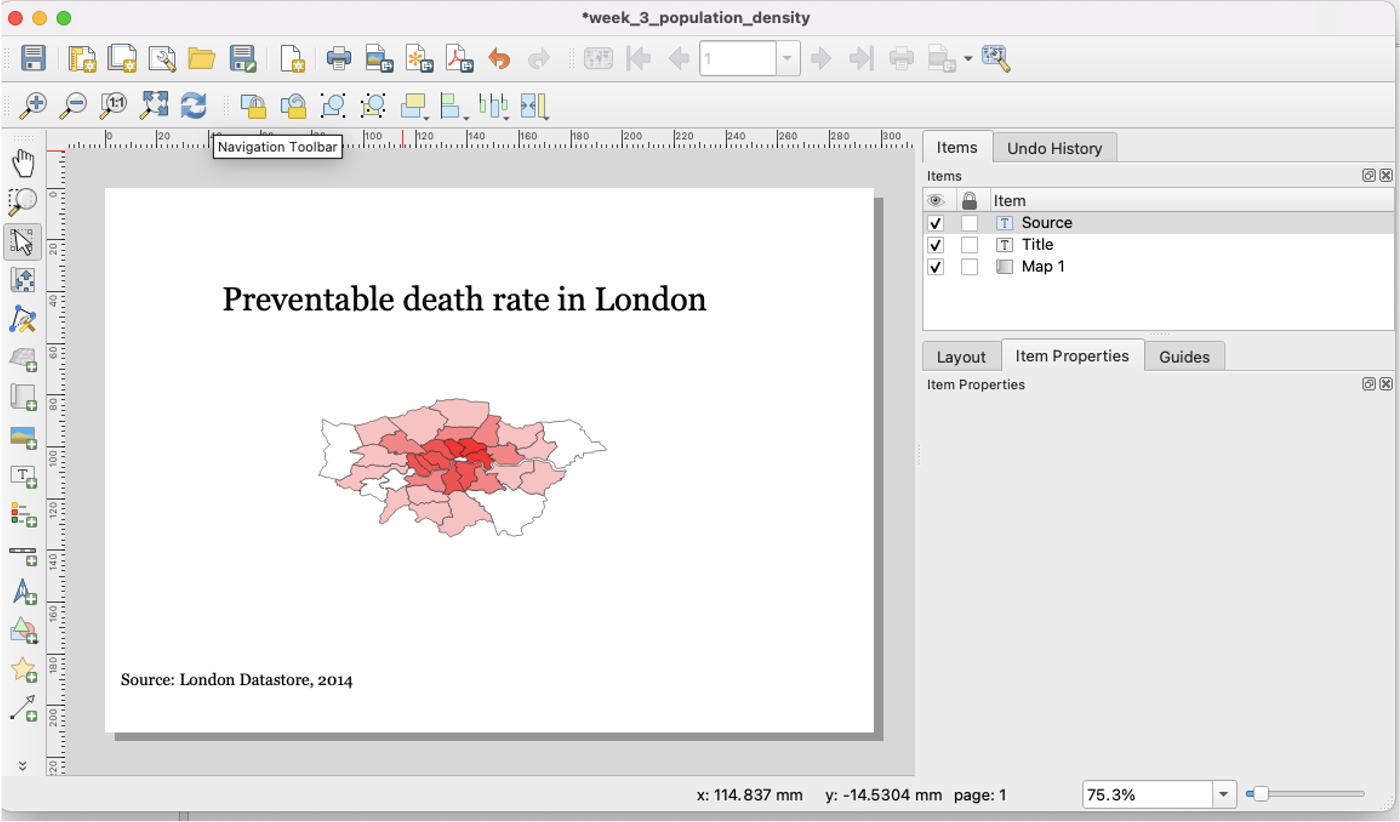
Task: Export the layout as PDF
Action: pos(459,58)
